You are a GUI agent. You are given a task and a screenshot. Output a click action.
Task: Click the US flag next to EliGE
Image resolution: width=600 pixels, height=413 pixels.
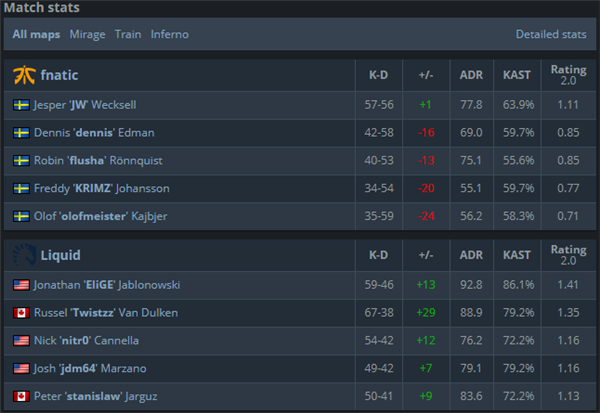coord(21,285)
